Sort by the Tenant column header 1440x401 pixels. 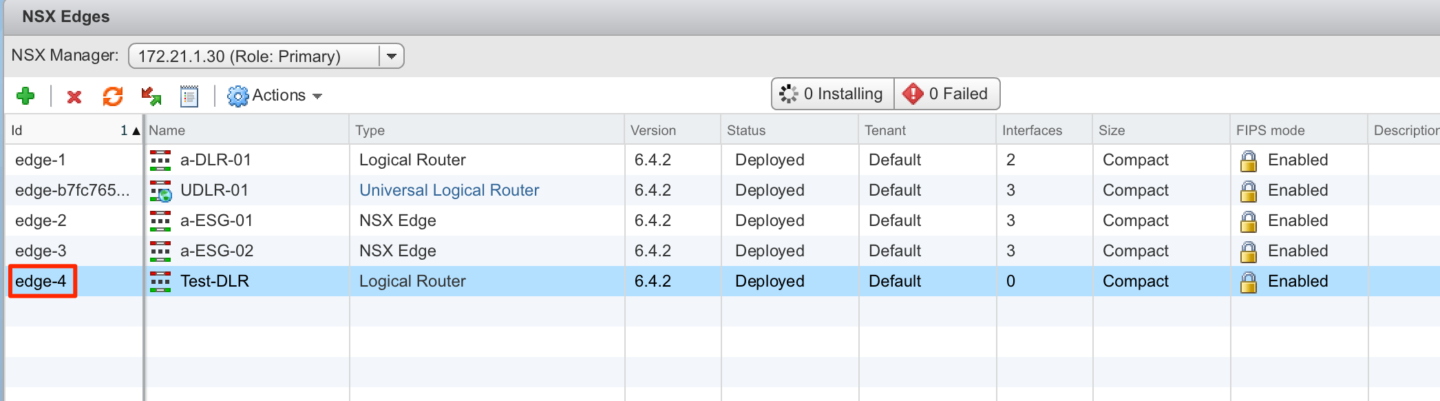tap(927, 130)
